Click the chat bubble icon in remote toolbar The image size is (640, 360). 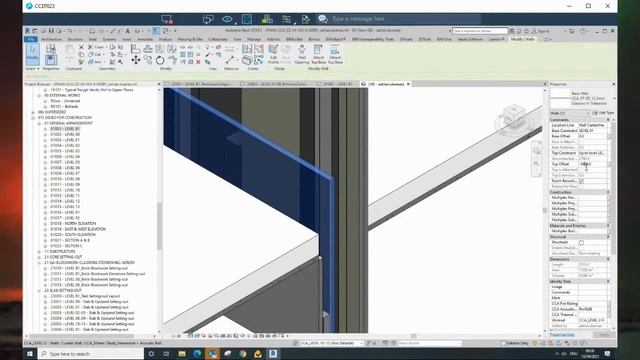click(x=322, y=19)
